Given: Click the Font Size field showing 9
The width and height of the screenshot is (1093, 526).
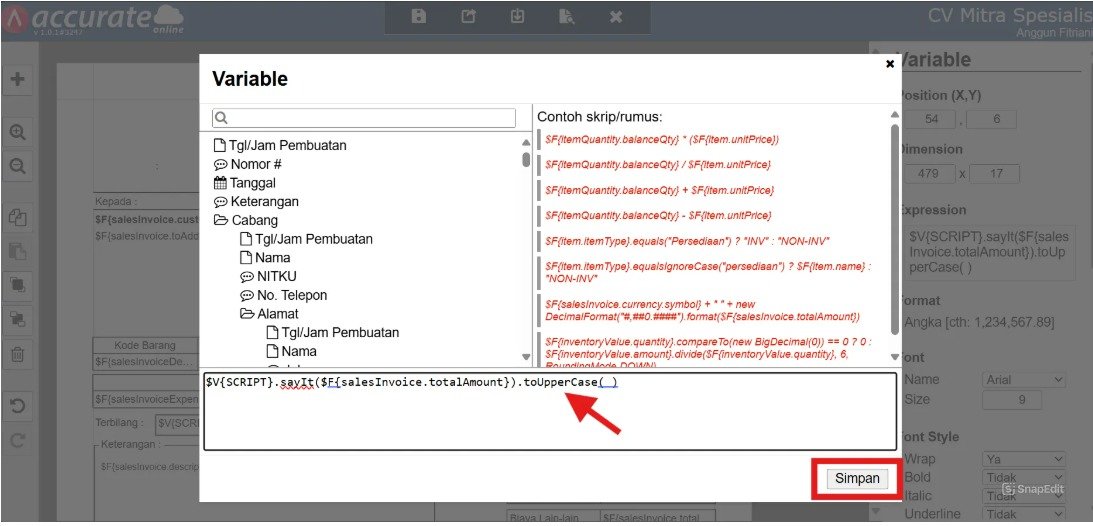Looking at the screenshot, I should pos(1012,400).
